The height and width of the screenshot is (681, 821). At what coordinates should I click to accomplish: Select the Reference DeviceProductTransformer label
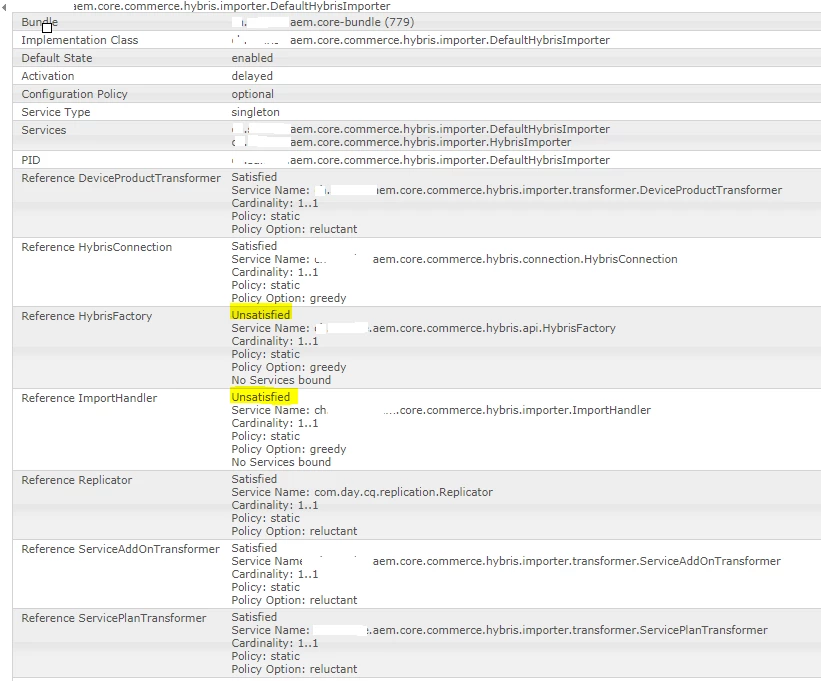121,178
